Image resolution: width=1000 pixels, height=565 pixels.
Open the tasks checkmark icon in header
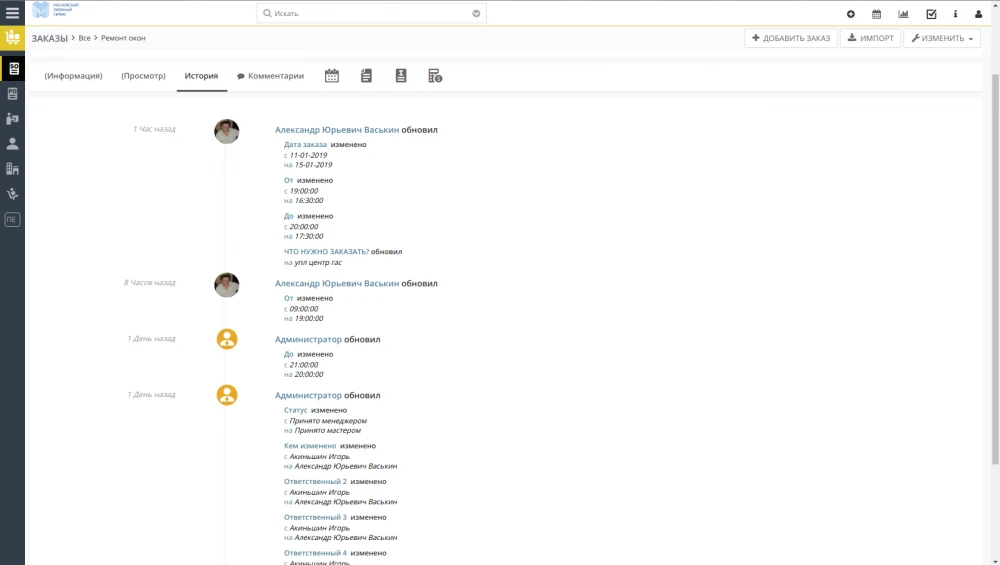pyautogui.click(x=931, y=14)
